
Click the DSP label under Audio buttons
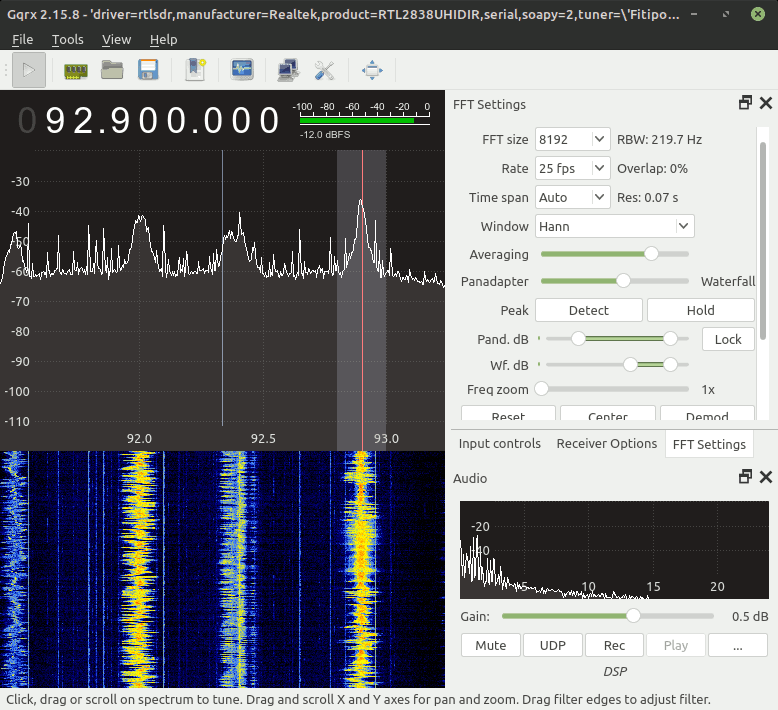point(615,671)
